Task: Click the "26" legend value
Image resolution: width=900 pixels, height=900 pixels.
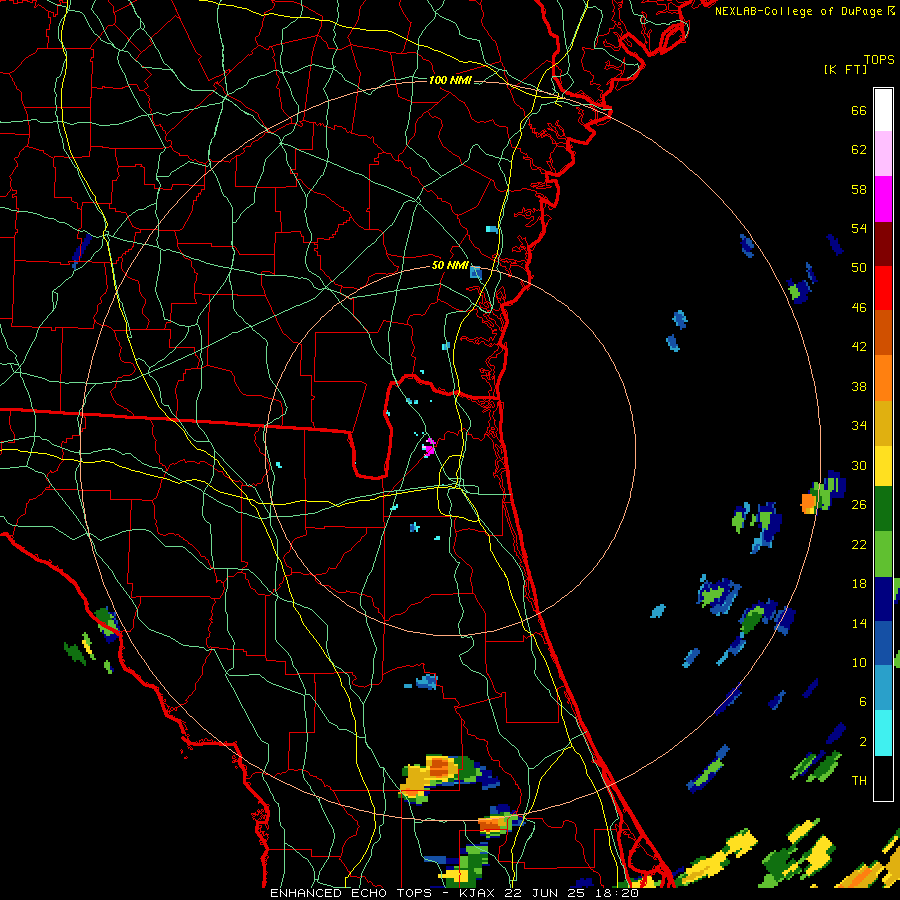Action: [859, 505]
